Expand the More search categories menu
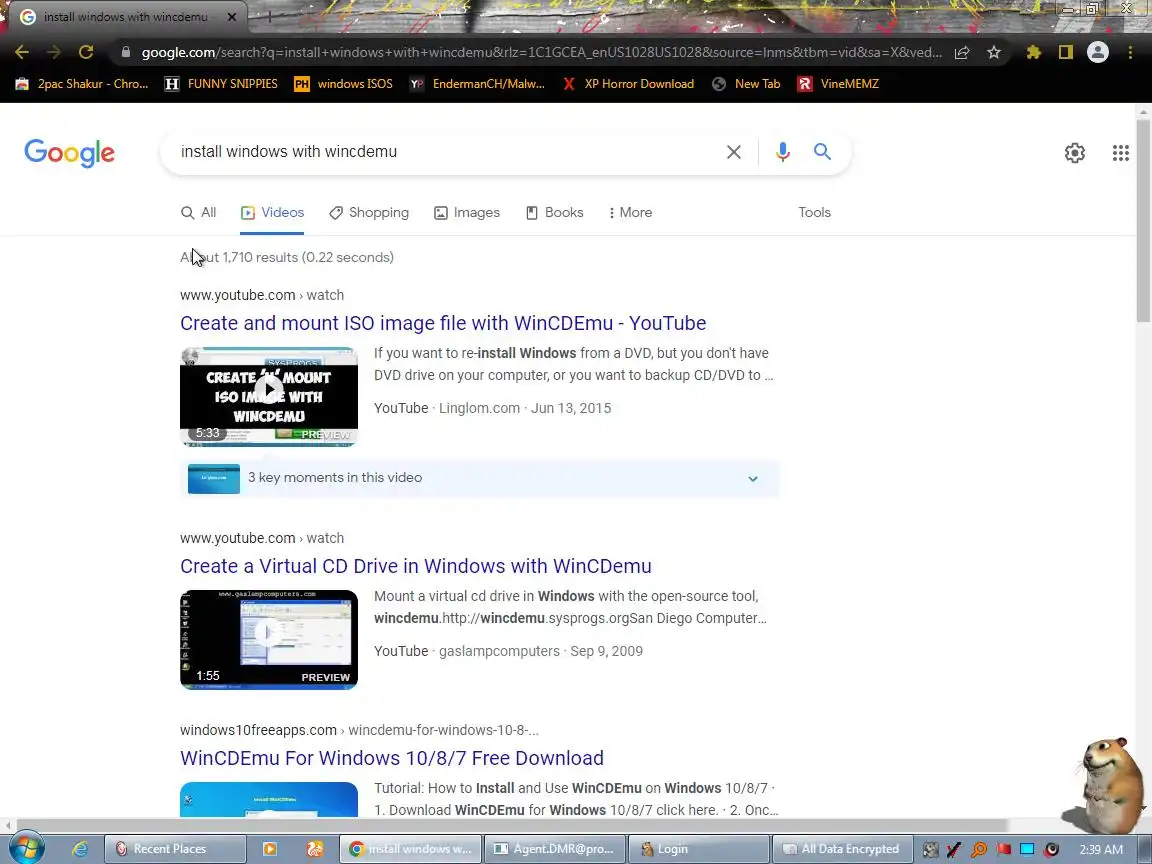 point(630,212)
